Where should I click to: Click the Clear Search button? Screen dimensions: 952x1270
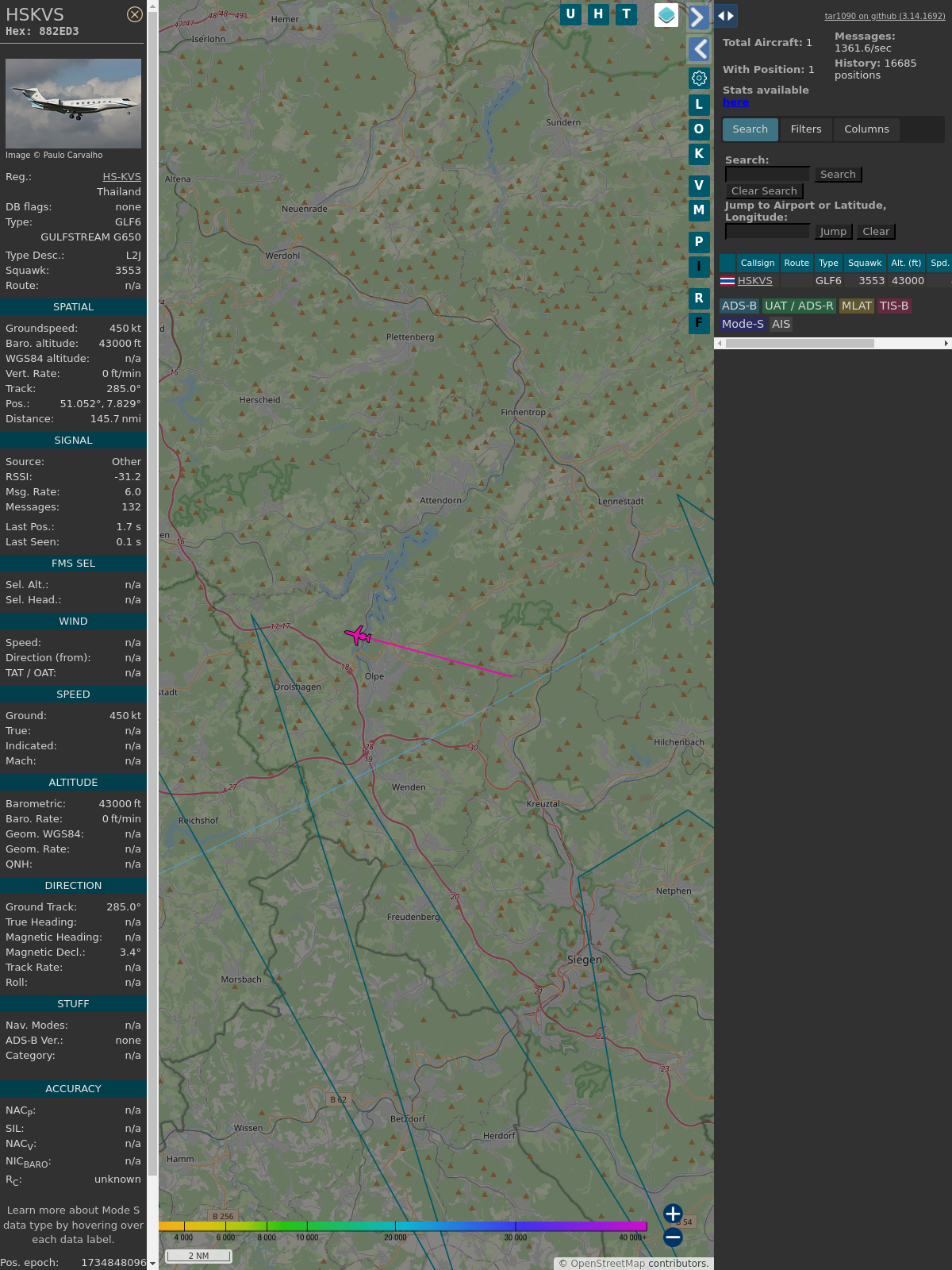pos(764,191)
